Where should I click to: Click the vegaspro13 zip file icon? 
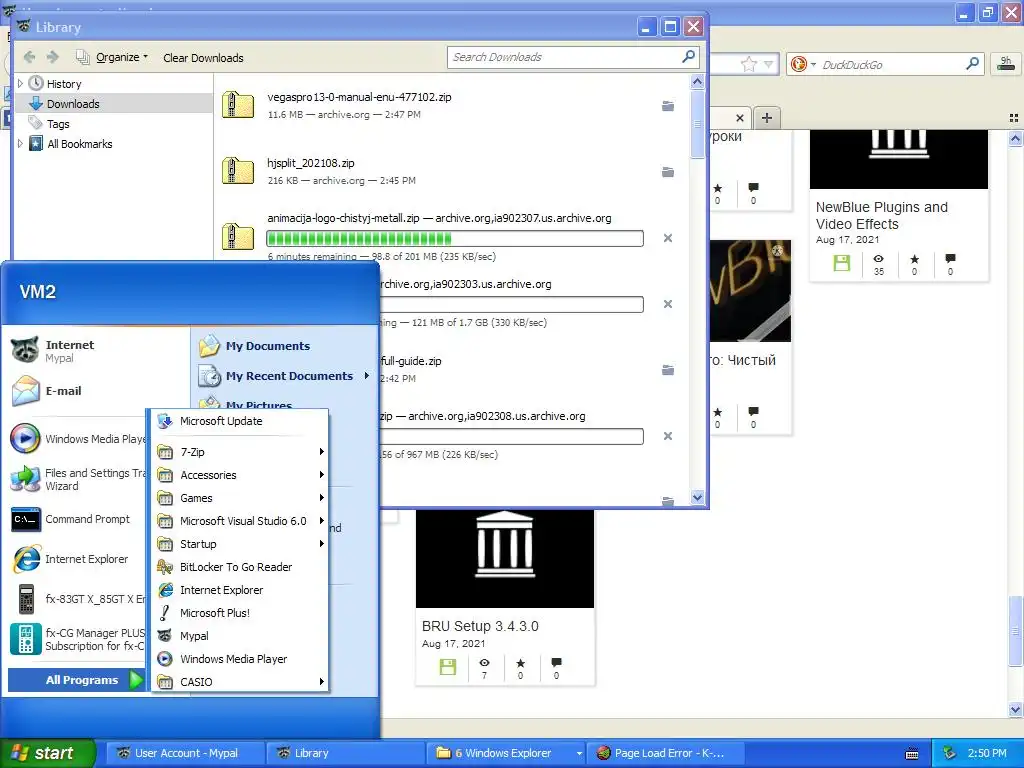click(238, 105)
